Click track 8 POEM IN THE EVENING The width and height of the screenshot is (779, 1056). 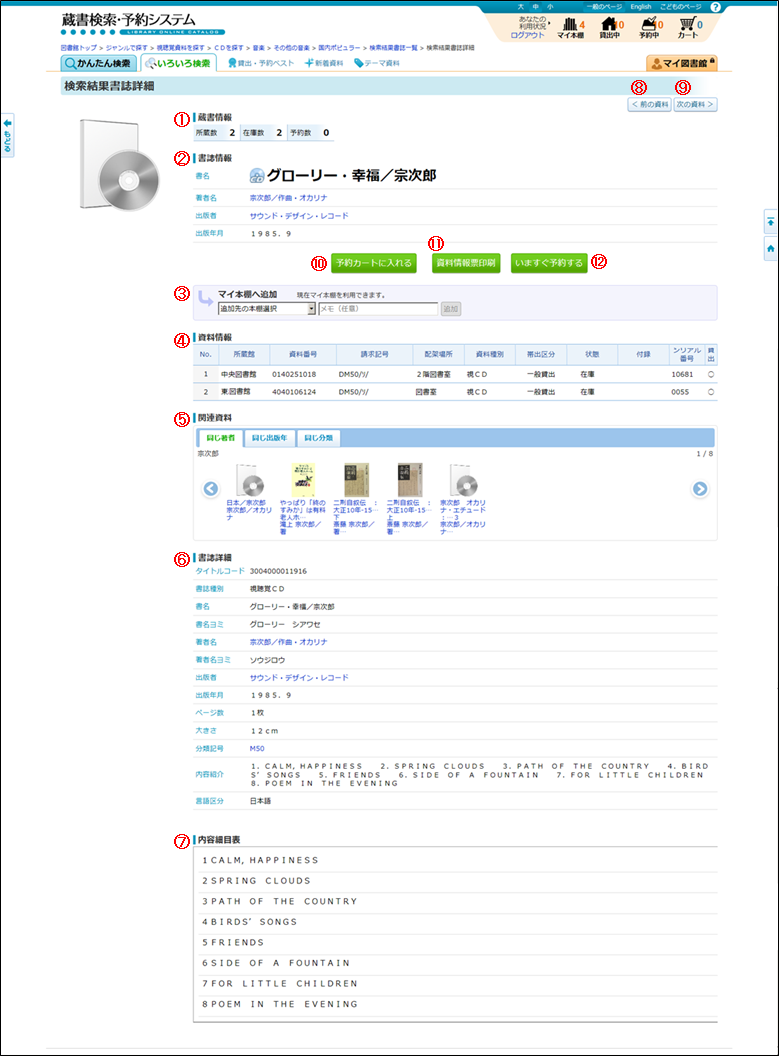click(280, 1004)
